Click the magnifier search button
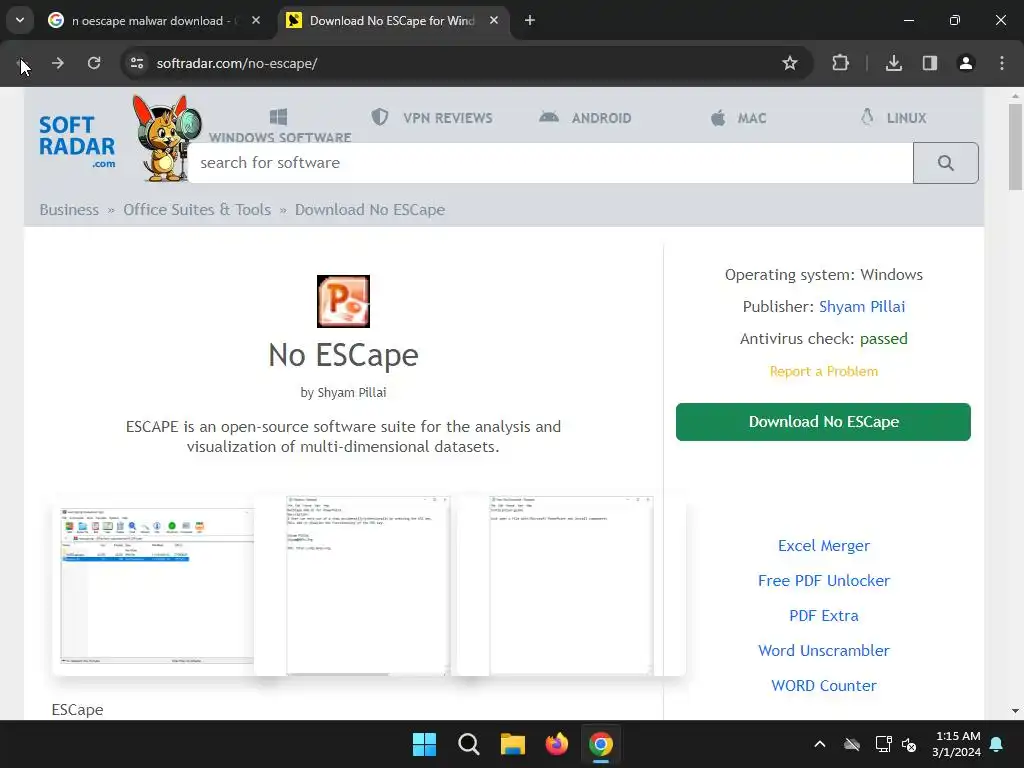Viewport: 1024px width, 768px height. tap(946, 163)
